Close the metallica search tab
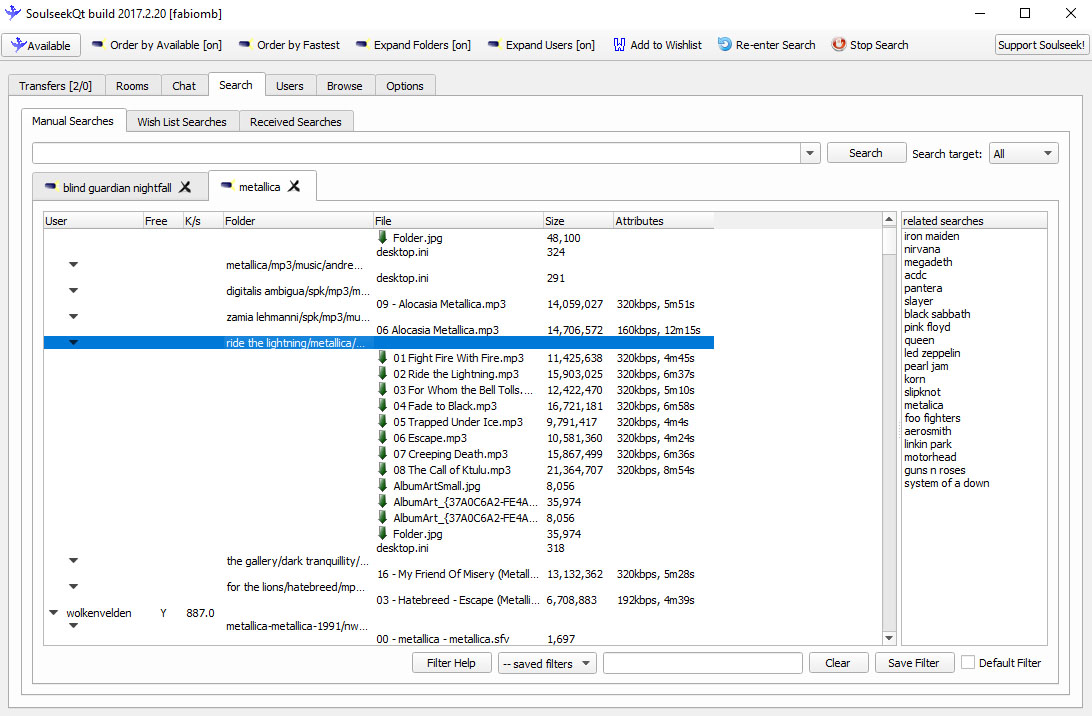 pyautogui.click(x=295, y=187)
